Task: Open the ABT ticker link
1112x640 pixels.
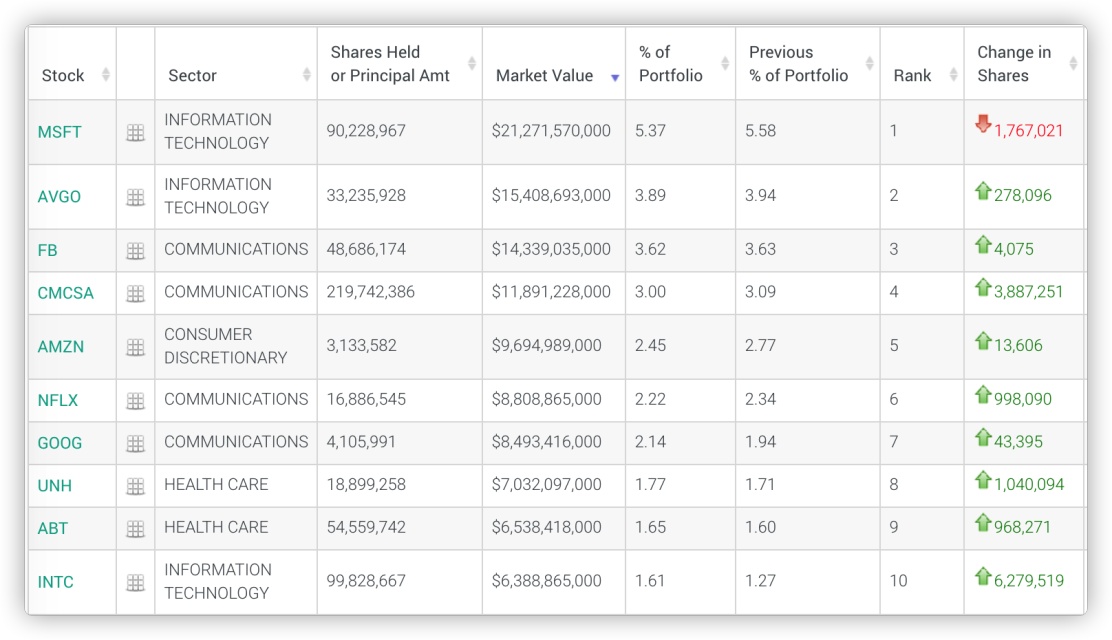Action: [53, 528]
